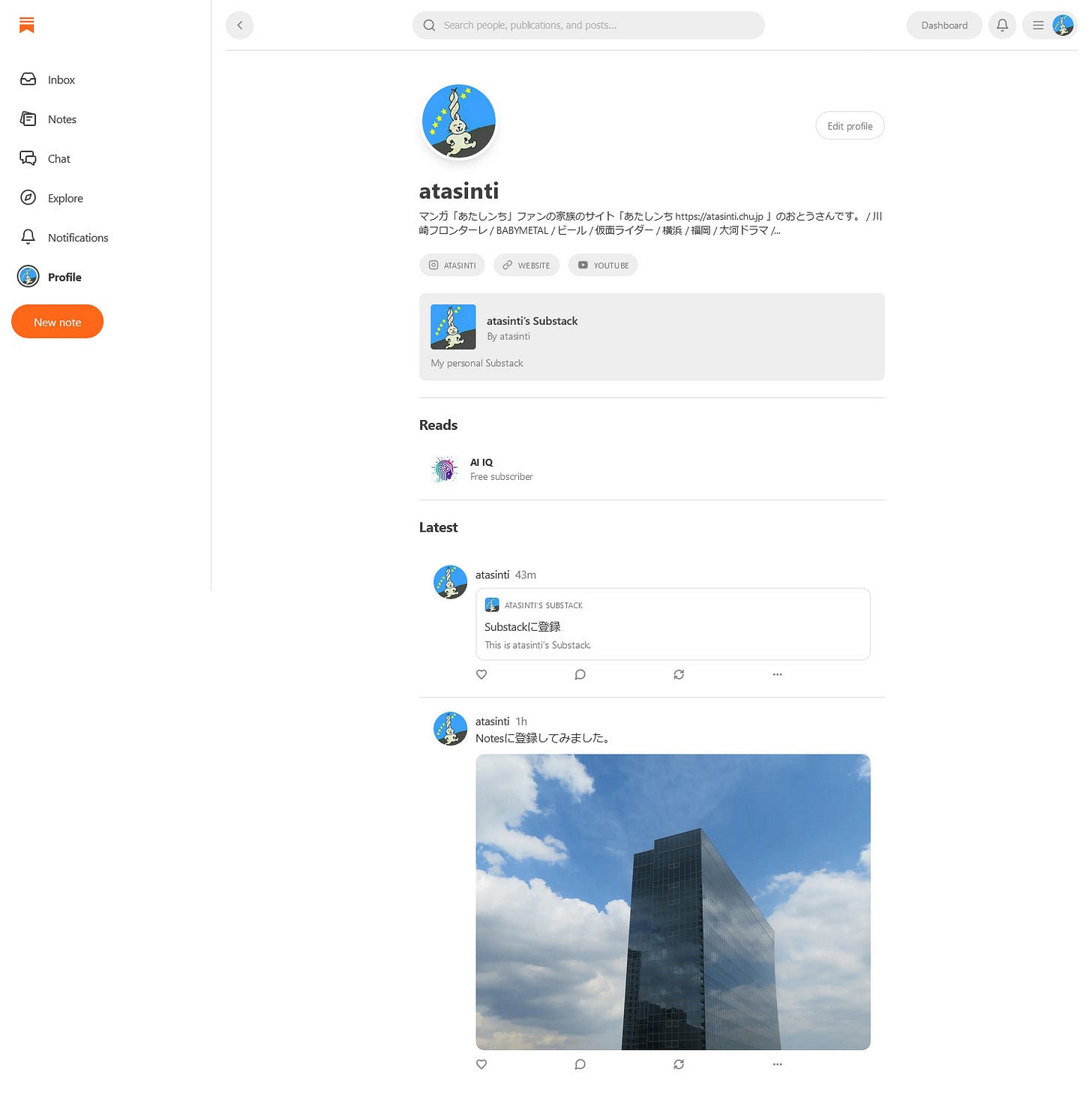
Task: Open the building photo in the 1h note
Action: pos(673,902)
